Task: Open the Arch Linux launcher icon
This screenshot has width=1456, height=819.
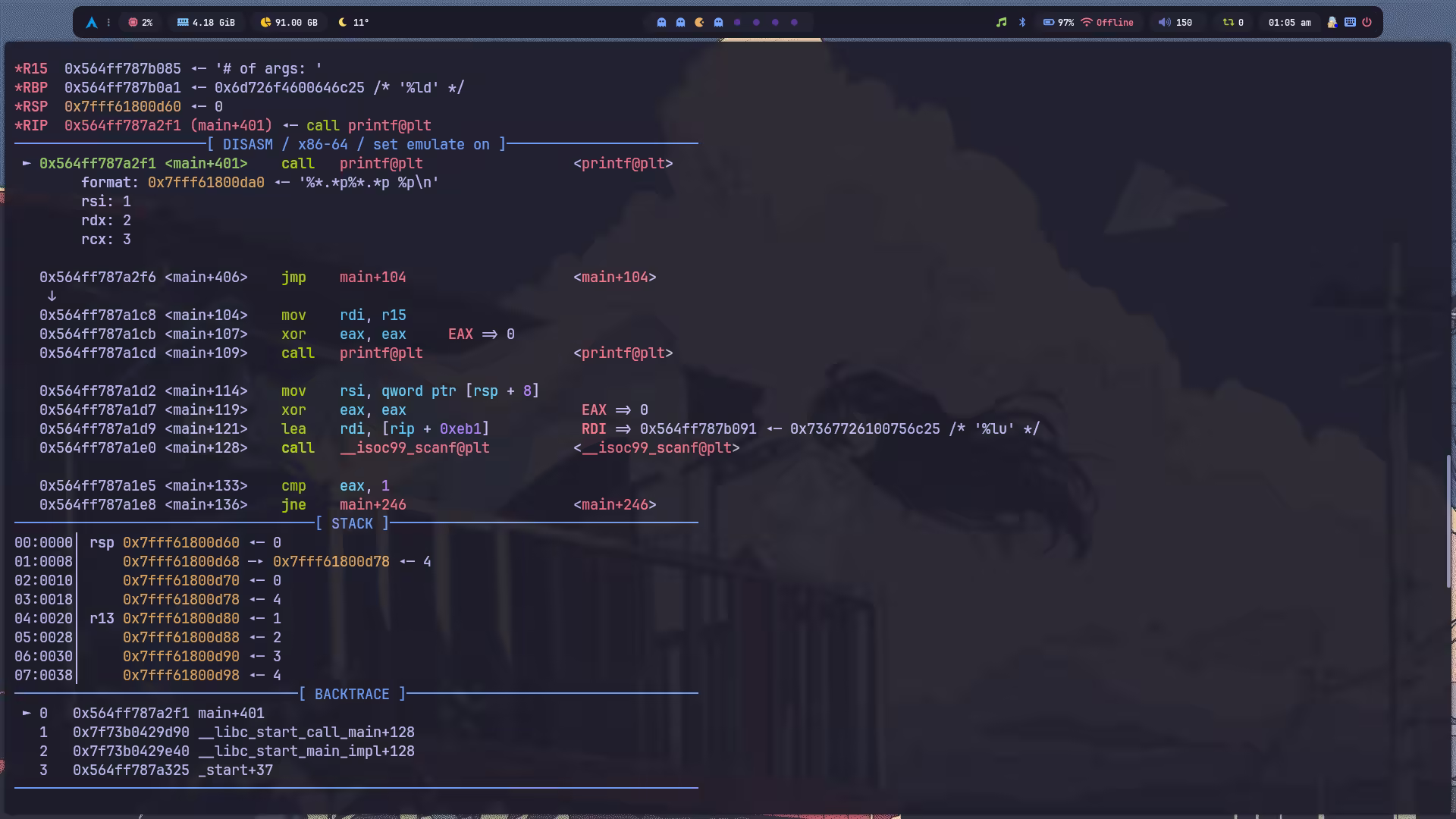Action: 92,23
